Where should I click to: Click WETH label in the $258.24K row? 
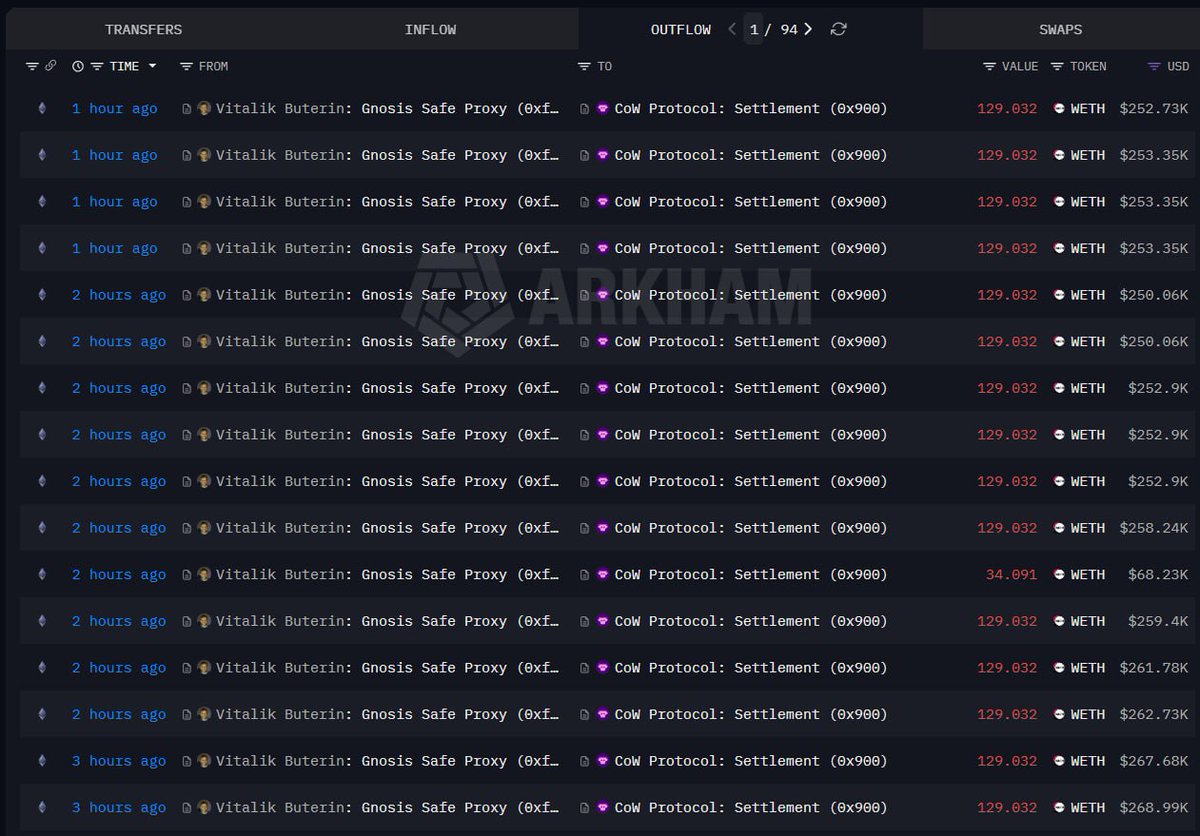[x=1088, y=528]
